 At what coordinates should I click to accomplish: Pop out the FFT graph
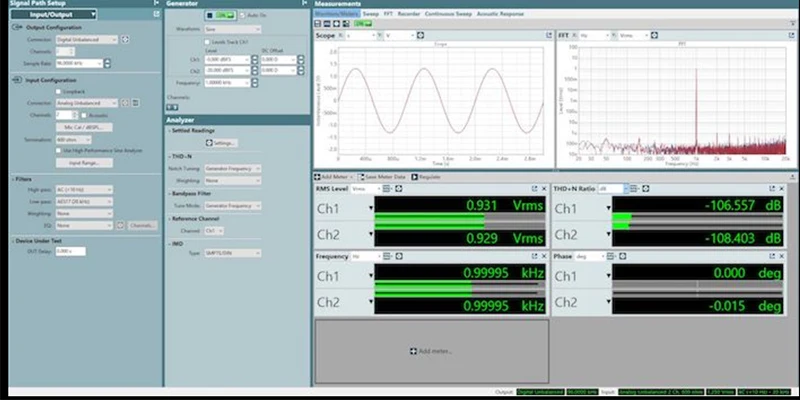790,35
